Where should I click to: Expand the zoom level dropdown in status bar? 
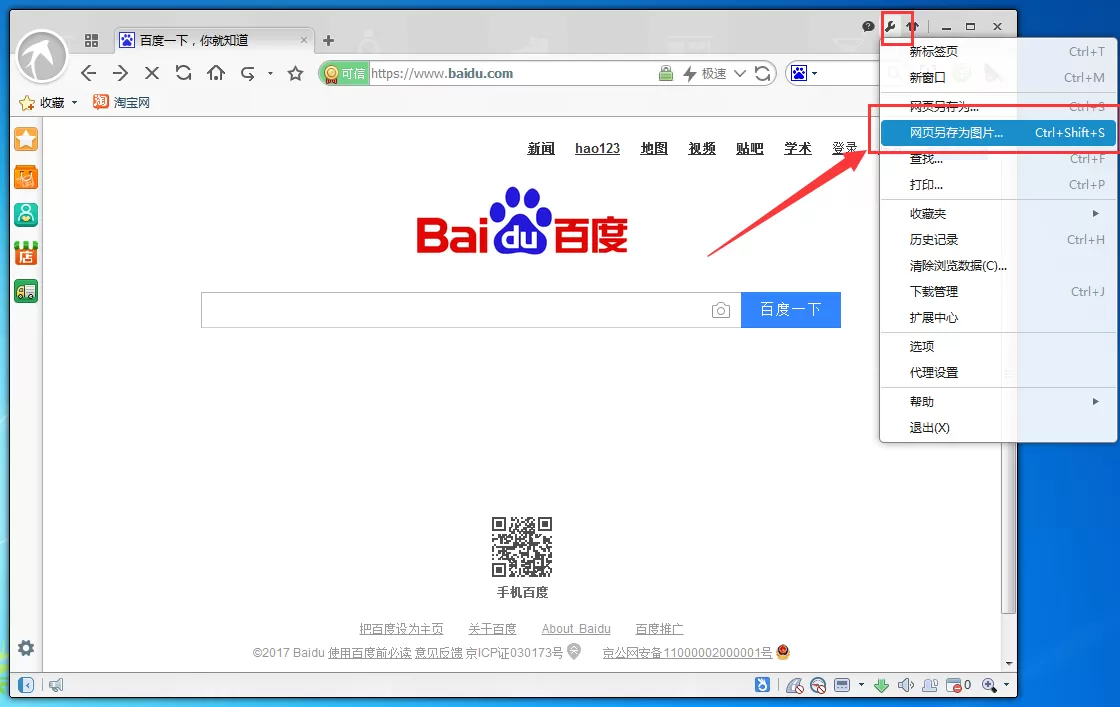[1006, 685]
